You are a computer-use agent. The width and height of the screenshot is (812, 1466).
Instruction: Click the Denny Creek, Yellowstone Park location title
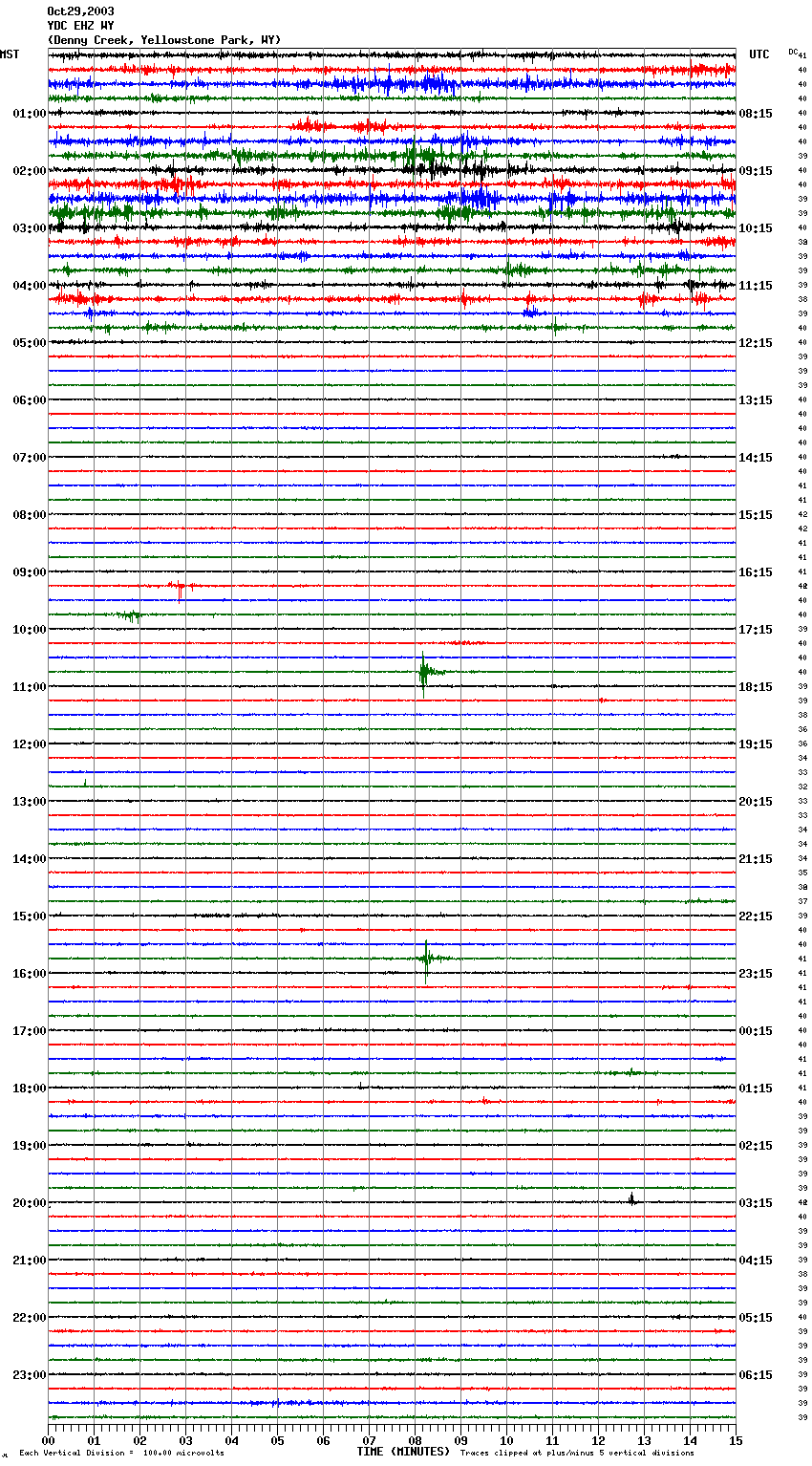[164, 40]
